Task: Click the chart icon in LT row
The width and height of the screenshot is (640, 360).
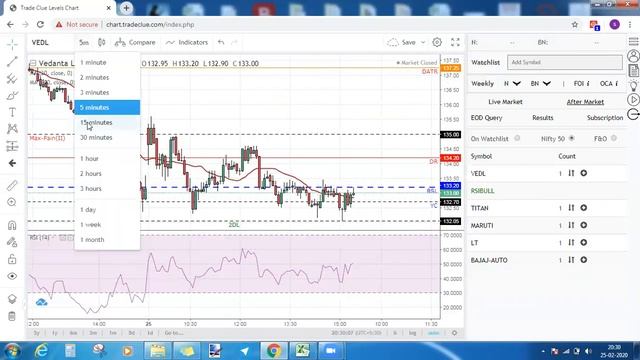Action: tap(571, 243)
